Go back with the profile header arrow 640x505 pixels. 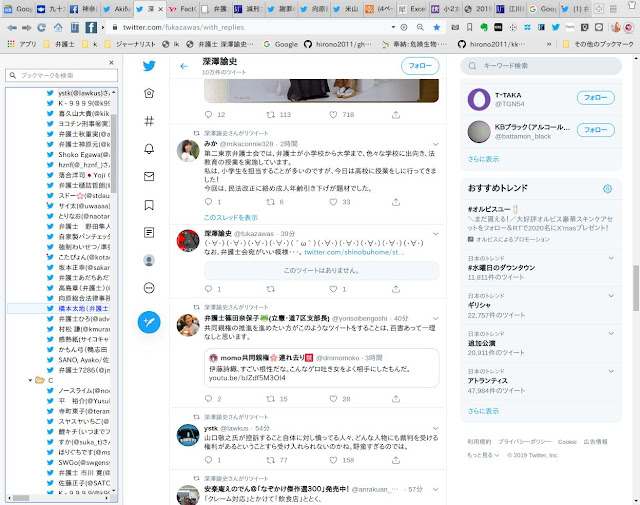[x=184, y=66]
